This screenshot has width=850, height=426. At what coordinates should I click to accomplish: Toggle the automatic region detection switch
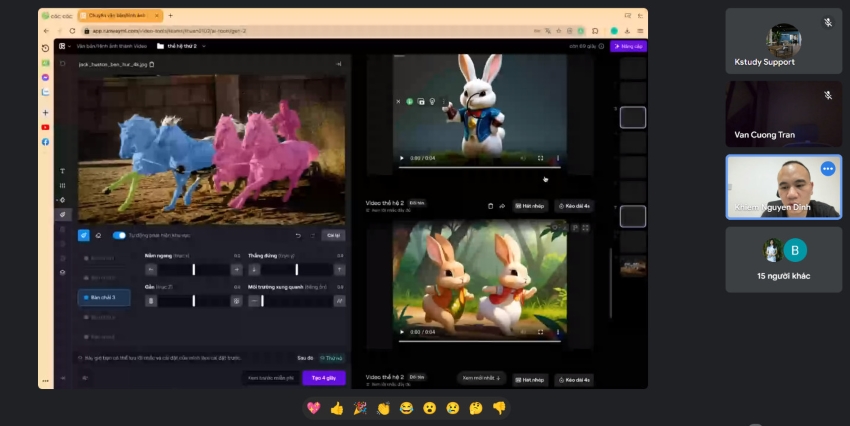click(x=119, y=235)
